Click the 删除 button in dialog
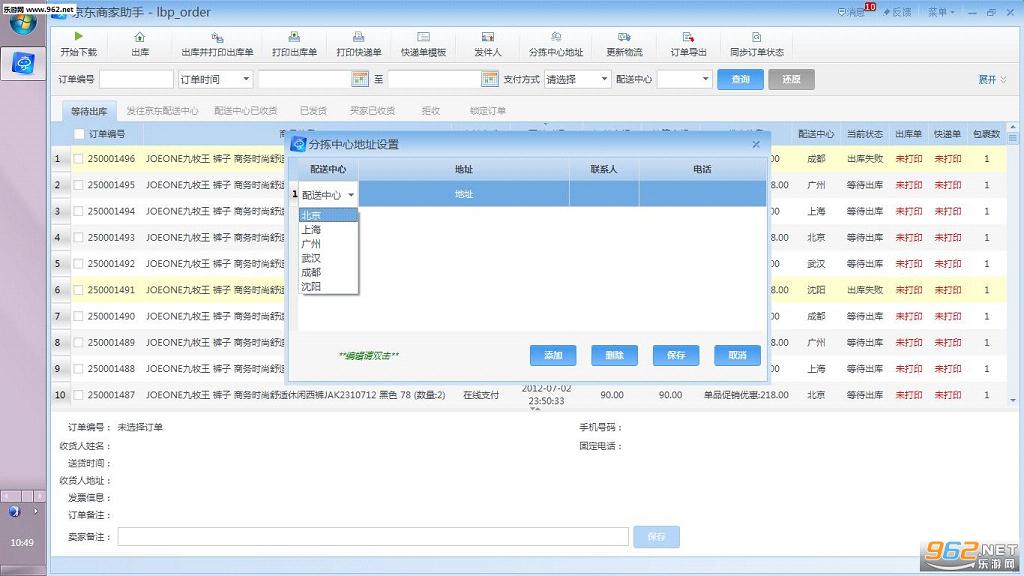1024x576 pixels. [x=614, y=355]
